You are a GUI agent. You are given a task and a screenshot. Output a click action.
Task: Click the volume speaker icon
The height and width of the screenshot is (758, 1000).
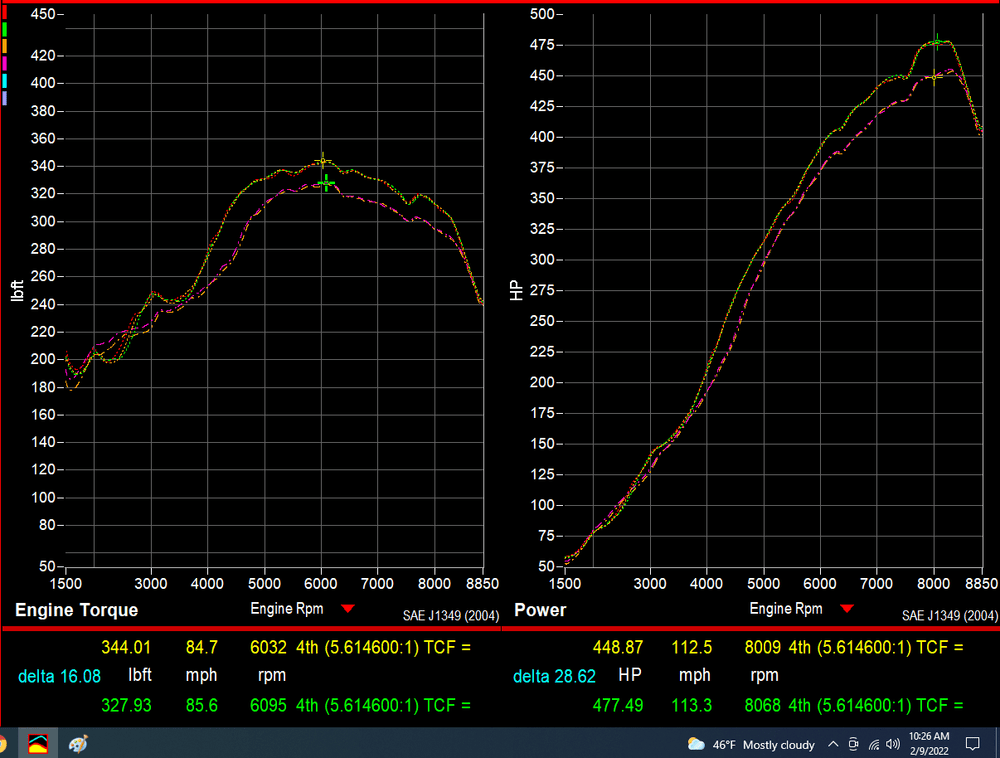pyautogui.click(x=892, y=744)
